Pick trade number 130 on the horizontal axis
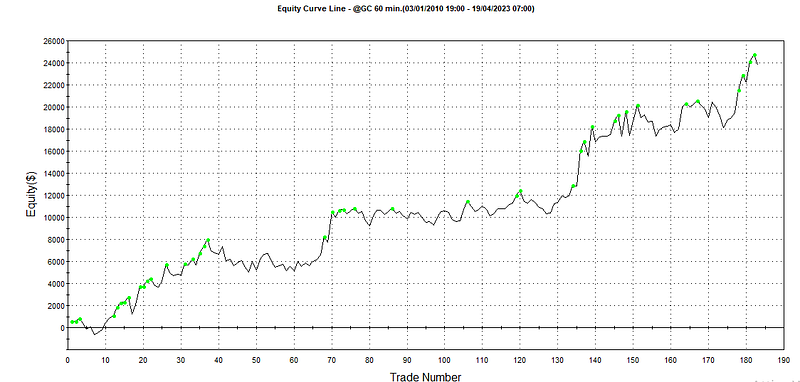Viewport: 800px width, 382px height. point(558,360)
